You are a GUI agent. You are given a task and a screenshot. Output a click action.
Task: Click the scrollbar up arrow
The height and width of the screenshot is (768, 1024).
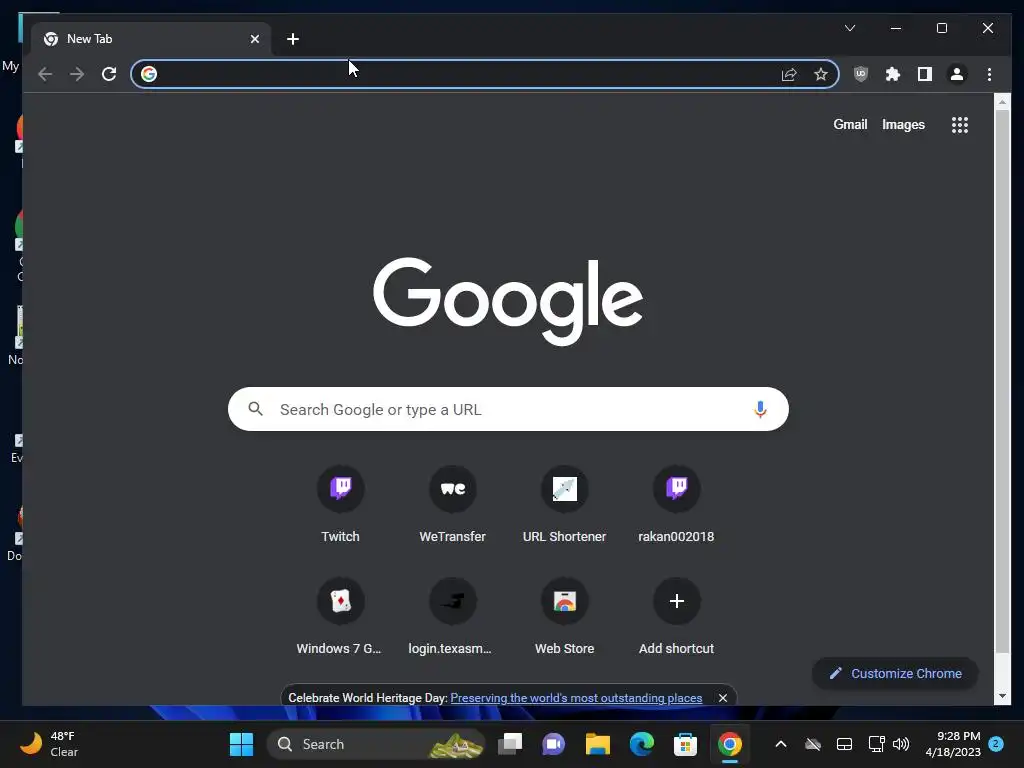[x=1002, y=103]
